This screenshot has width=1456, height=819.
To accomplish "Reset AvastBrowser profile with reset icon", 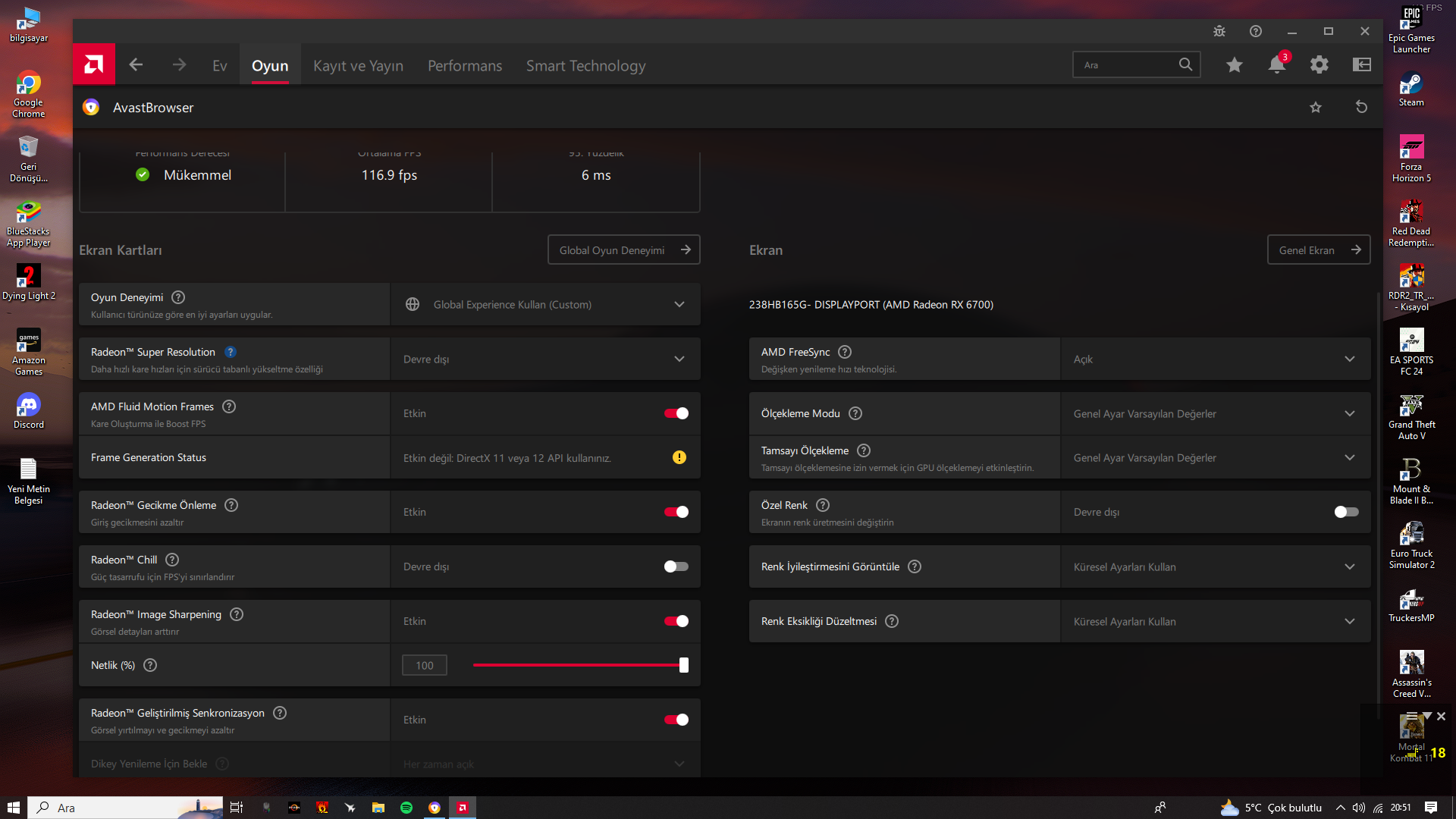I will click(1361, 107).
